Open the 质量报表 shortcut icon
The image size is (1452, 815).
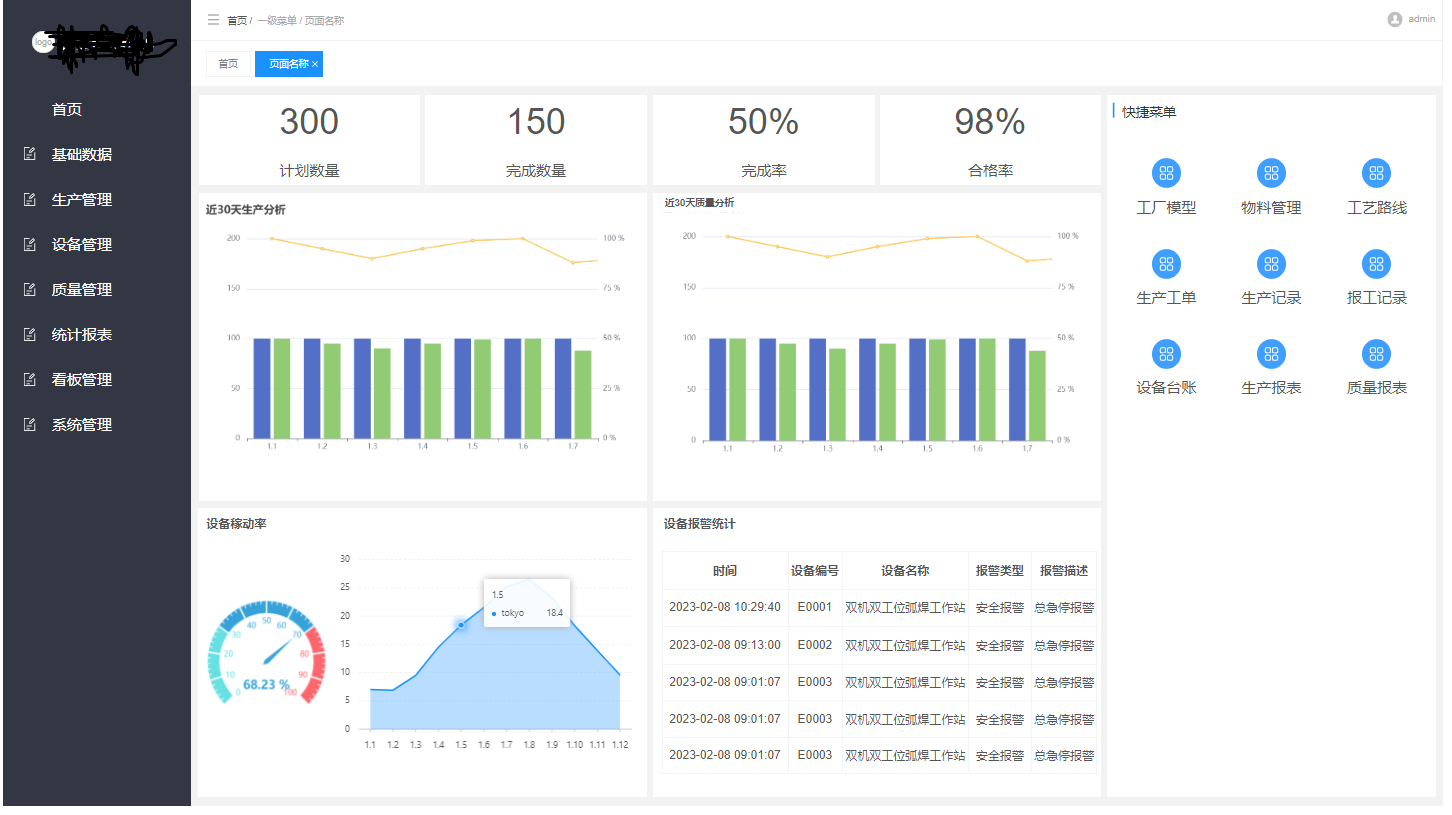(x=1377, y=354)
